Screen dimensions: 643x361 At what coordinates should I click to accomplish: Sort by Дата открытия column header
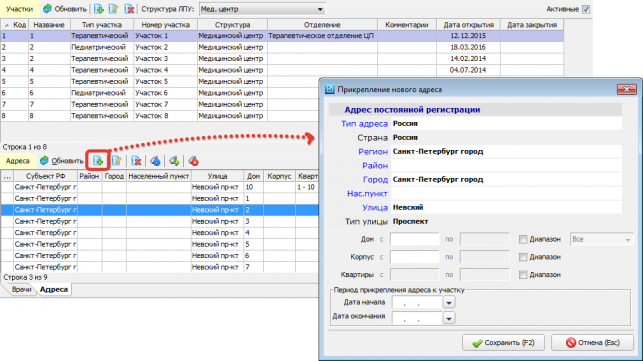[x=469, y=25]
